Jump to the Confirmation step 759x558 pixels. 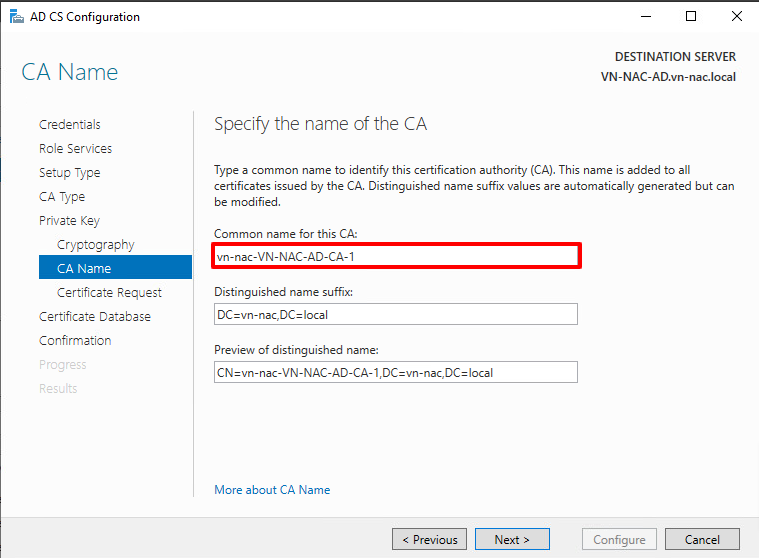coord(75,341)
